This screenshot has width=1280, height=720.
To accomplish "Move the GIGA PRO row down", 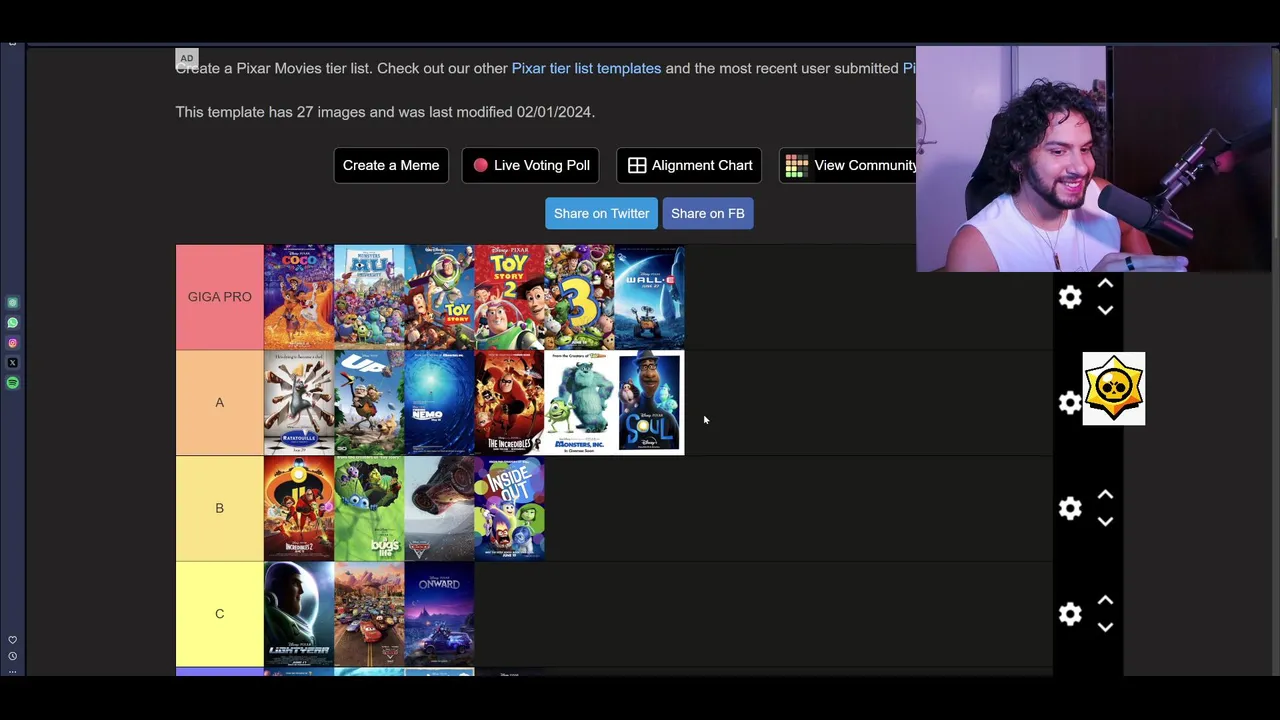I will pos(1105,310).
